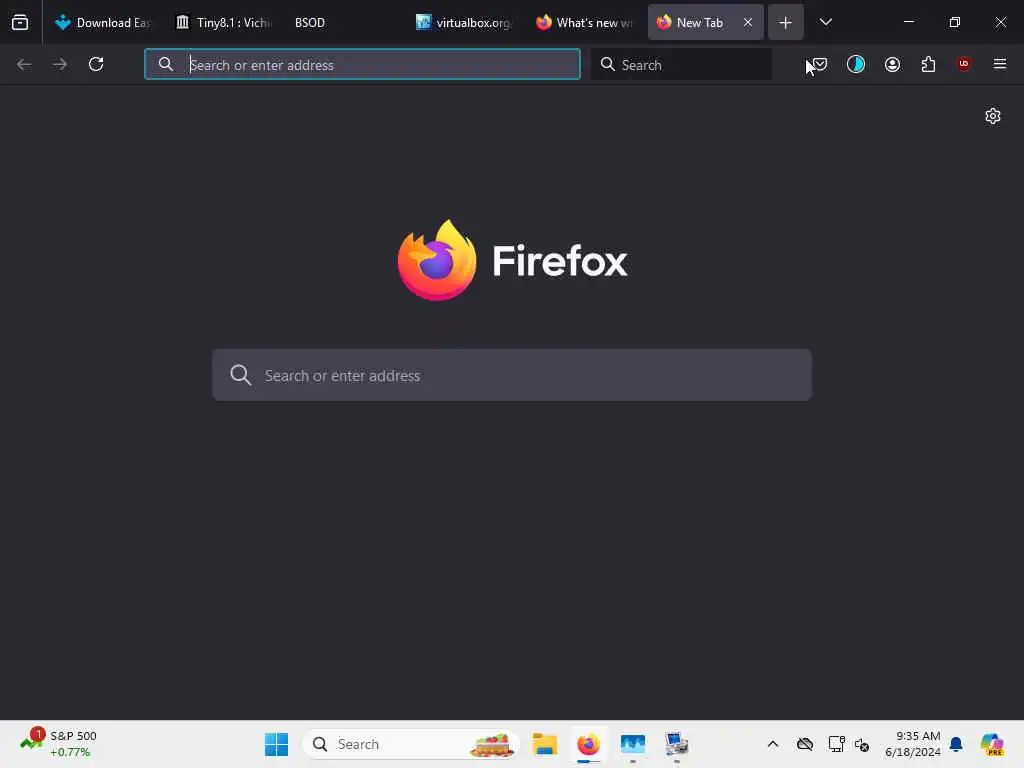Save page to Pocket
The height and width of the screenshot is (768, 1024).
pos(820,64)
